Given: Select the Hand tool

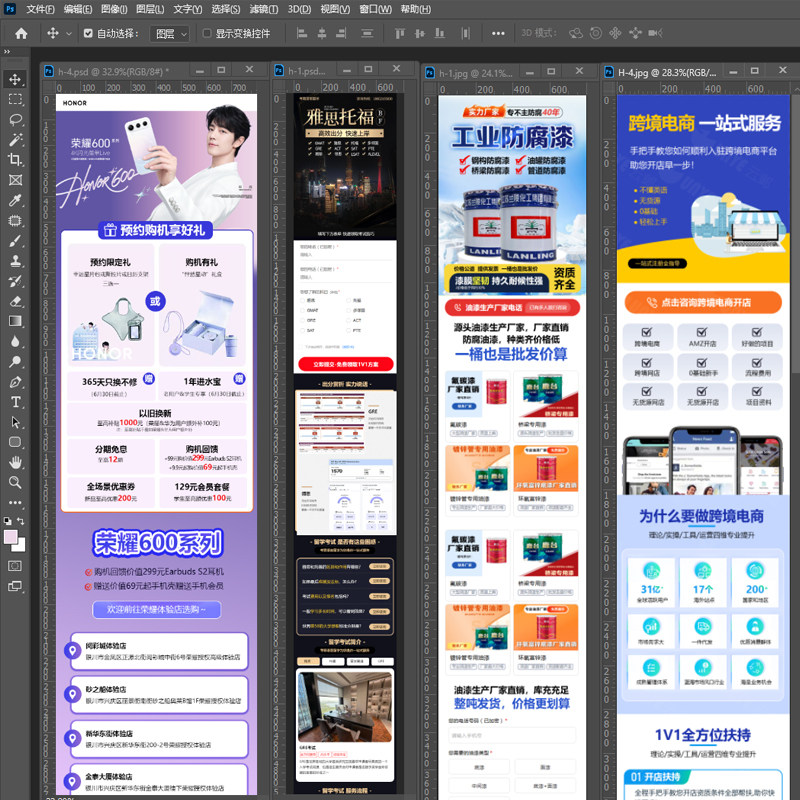Looking at the screenshot, I should pyautogui.click(x=15, y=462).
